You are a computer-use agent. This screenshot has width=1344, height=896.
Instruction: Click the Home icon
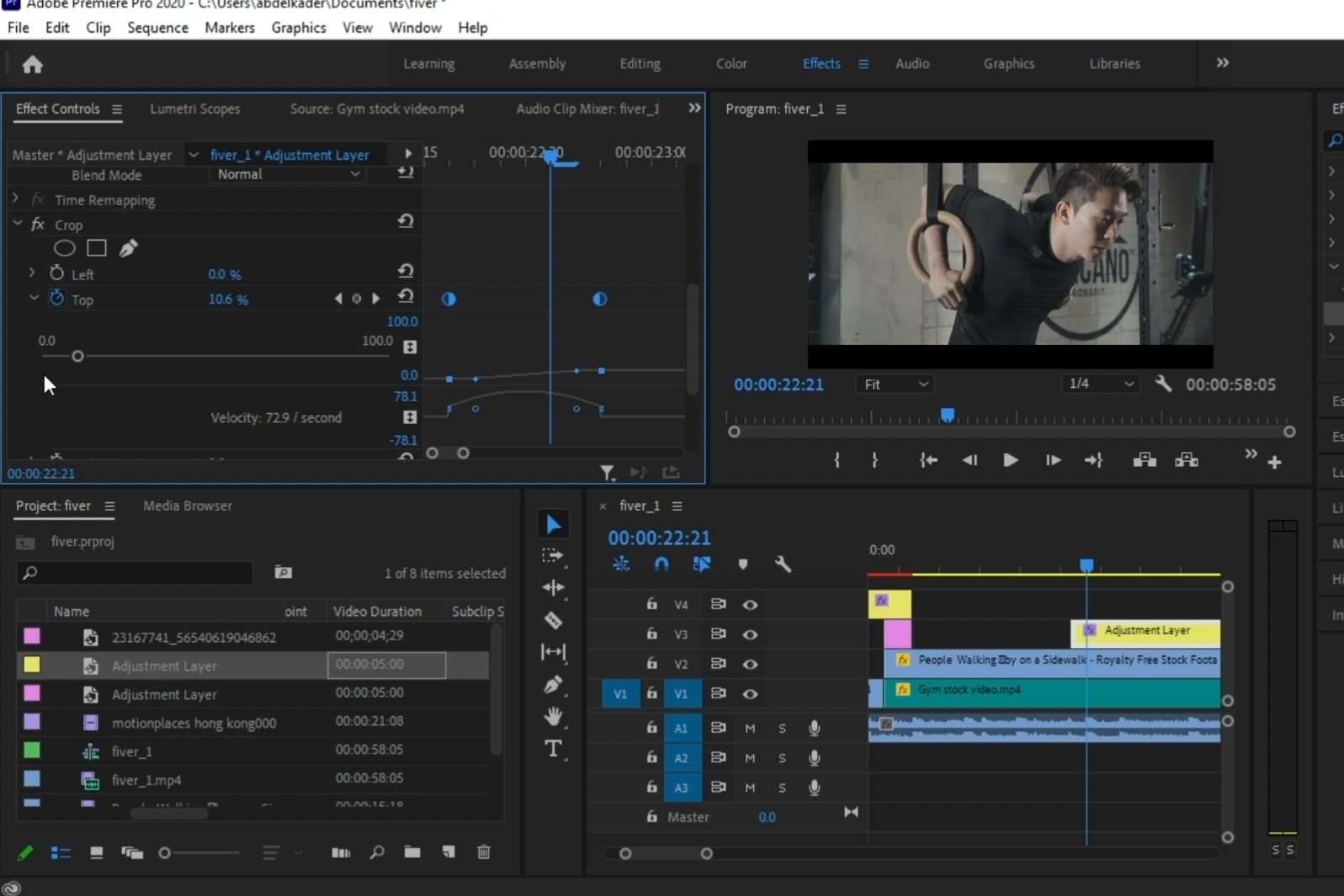click(32, 65)
